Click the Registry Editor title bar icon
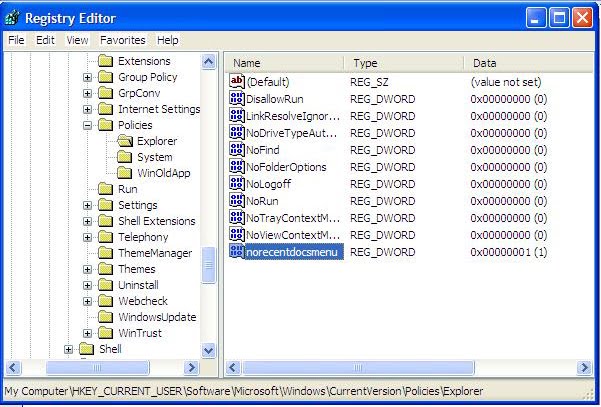The height and width of the screenshot is (407, 601). (x=12, y=18)
